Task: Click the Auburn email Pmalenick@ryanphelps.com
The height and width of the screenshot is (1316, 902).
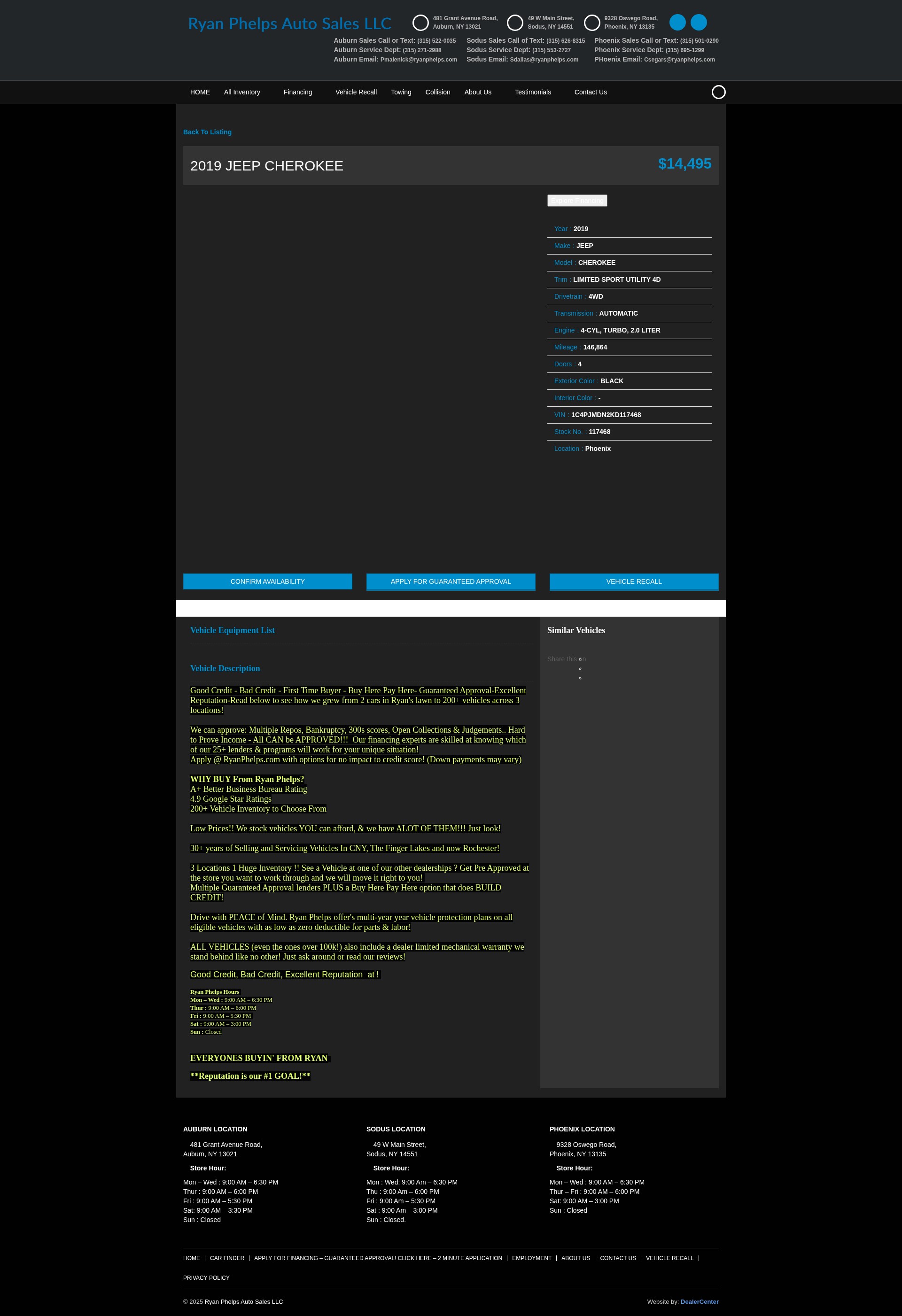Action: (419, 60)
